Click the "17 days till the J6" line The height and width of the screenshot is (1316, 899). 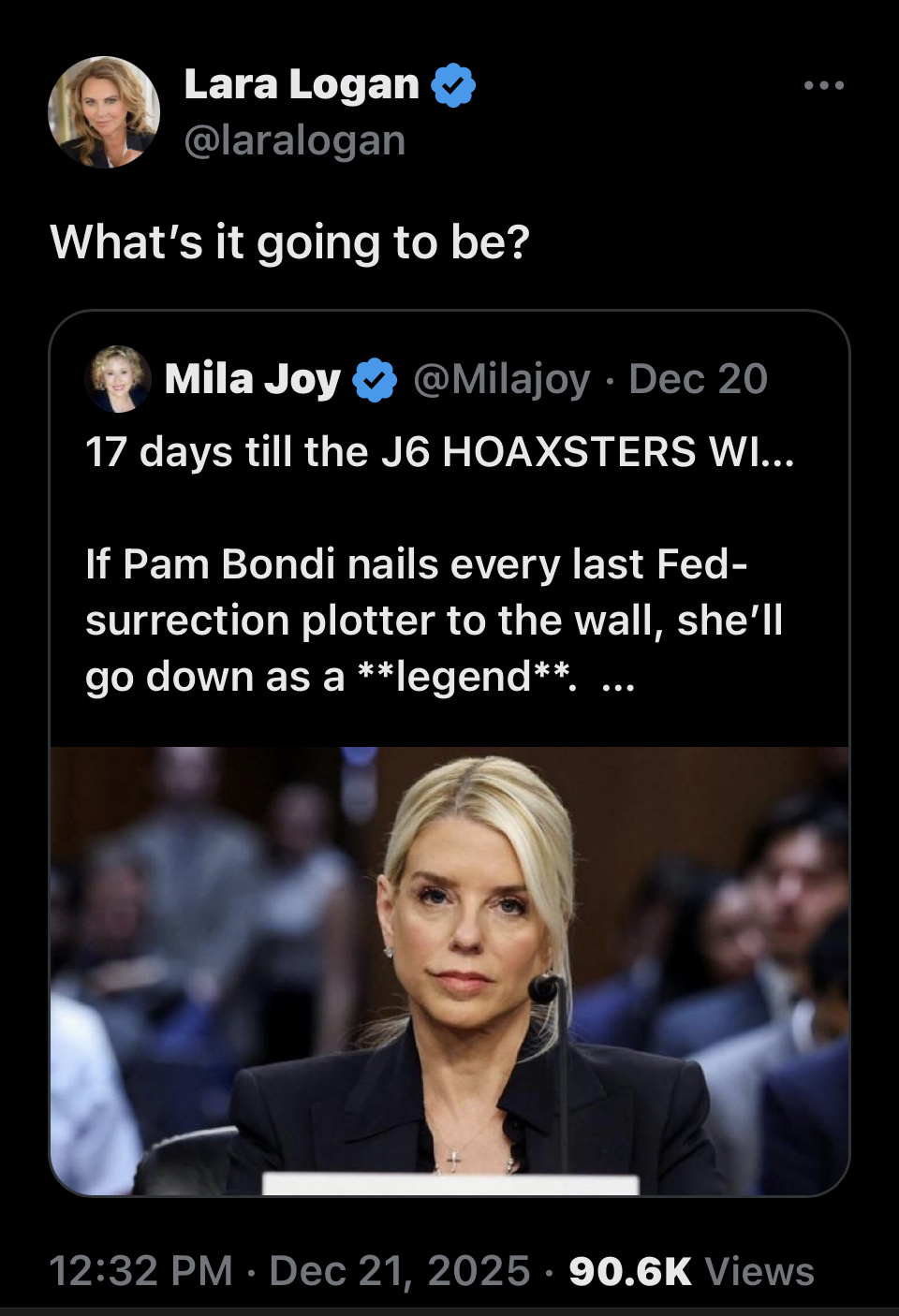[438, 452]
